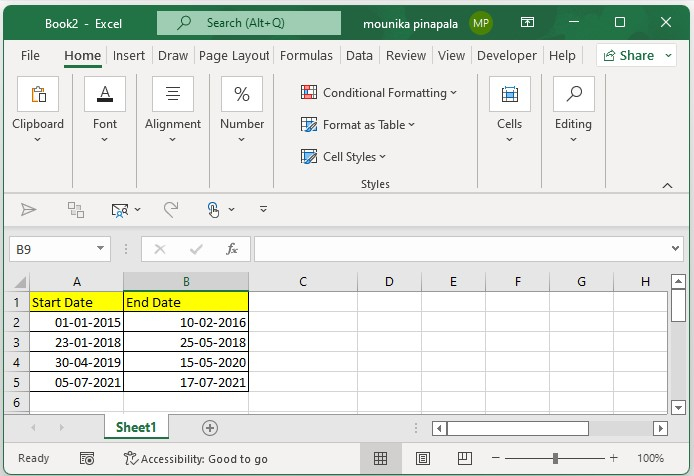
Task: Open the Editing magnifier group icon
Action: [574, 94]
